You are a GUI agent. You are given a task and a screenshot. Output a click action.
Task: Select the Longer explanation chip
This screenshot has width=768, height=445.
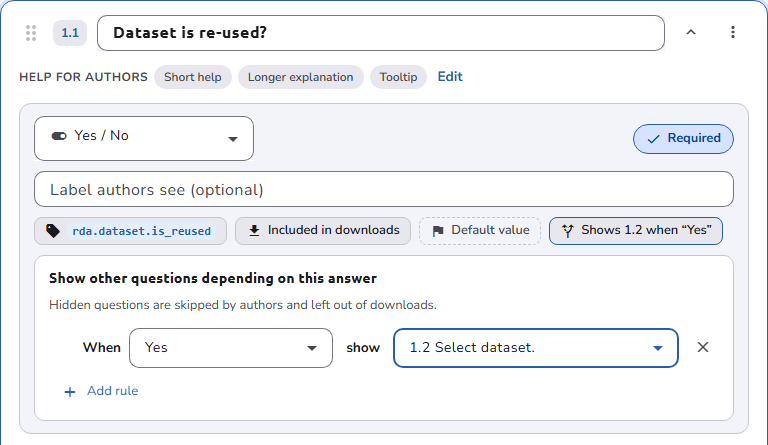coord(300,77)
